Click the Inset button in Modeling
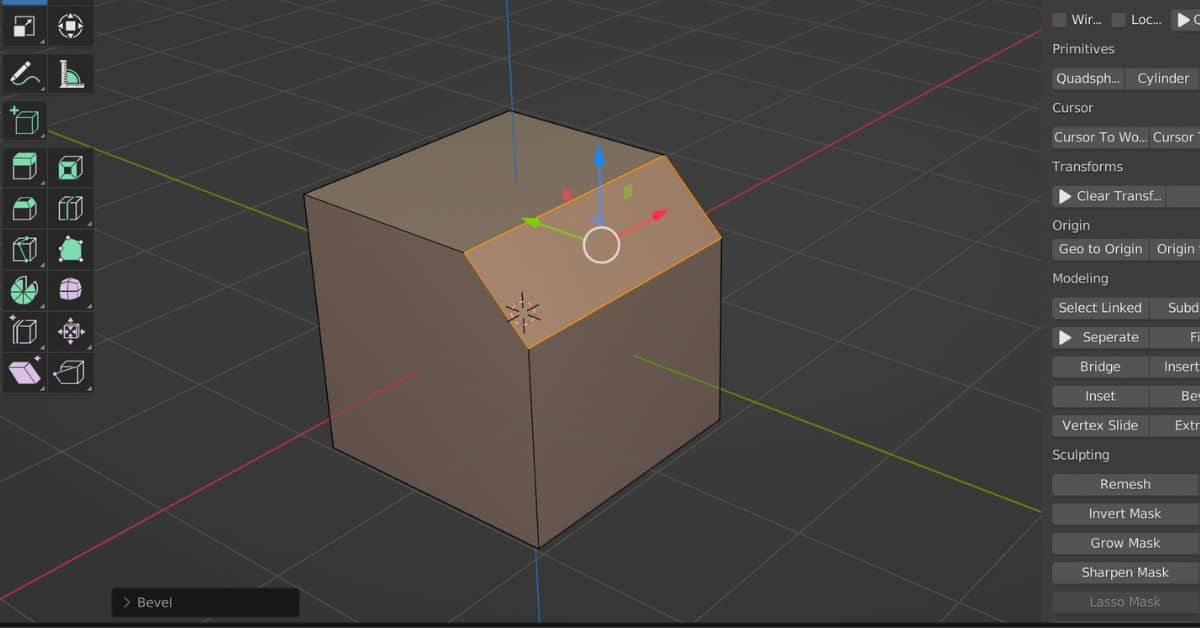The image size is (1200, 628). [x=1100, y=396]
